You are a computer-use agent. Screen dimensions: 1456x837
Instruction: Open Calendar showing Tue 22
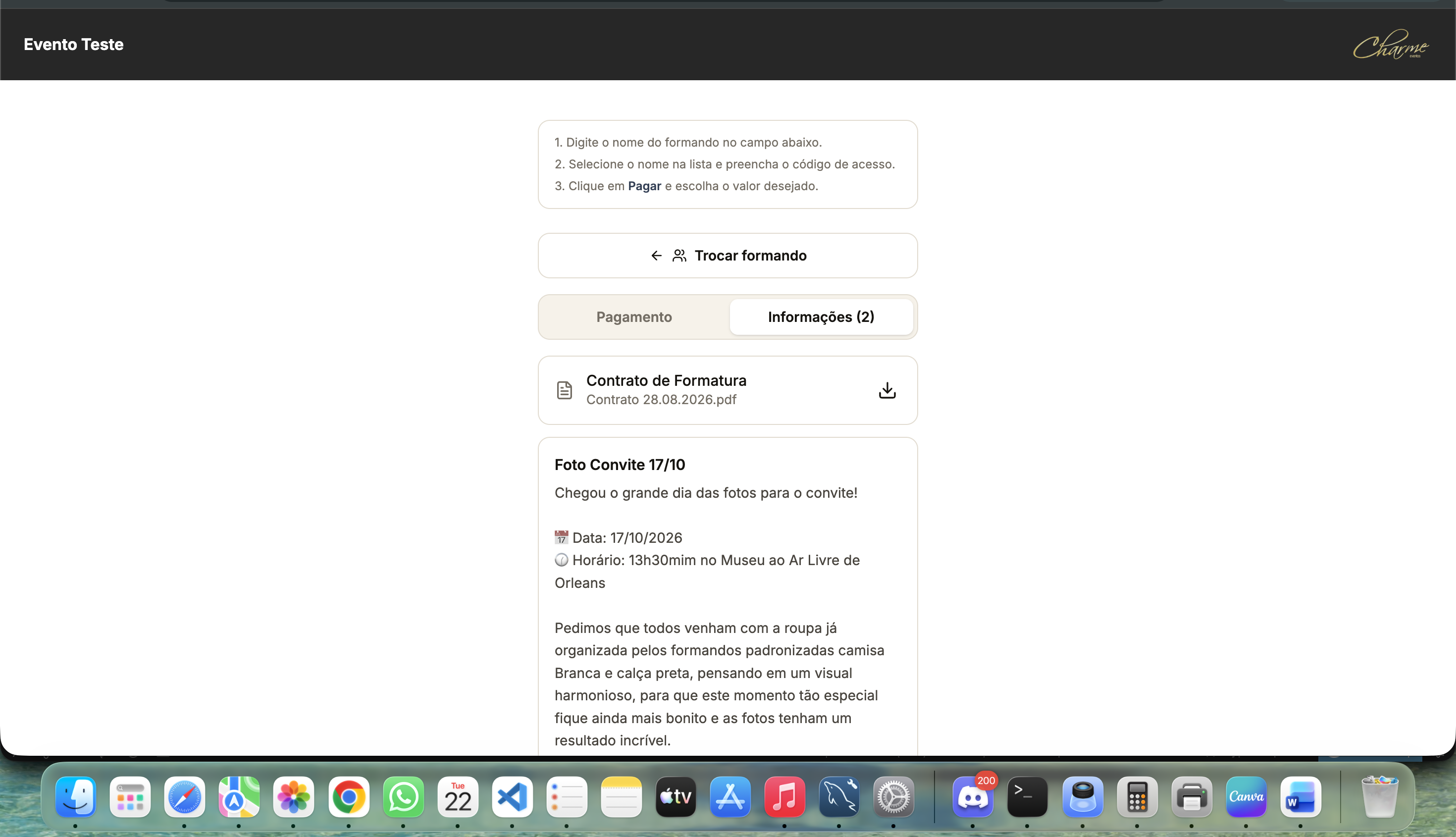pos(458,797)
